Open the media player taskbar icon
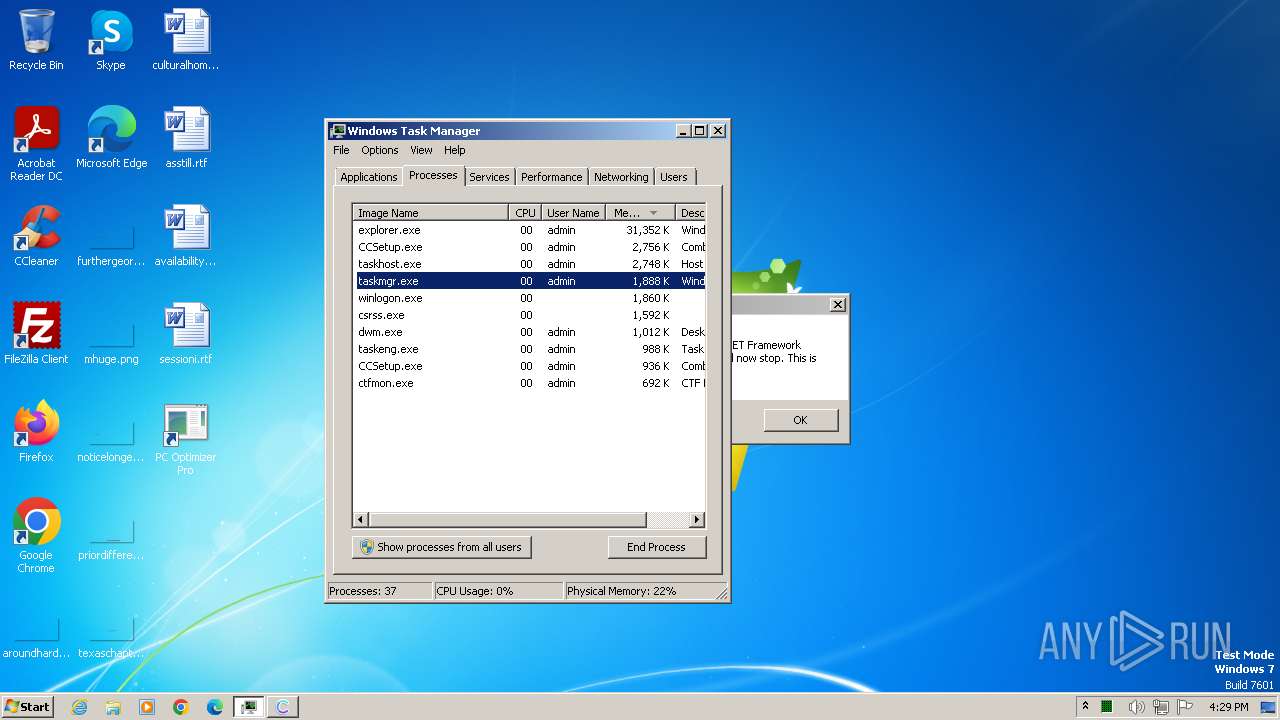Viewport: 1280px width, 720px height. click(147, 707)
